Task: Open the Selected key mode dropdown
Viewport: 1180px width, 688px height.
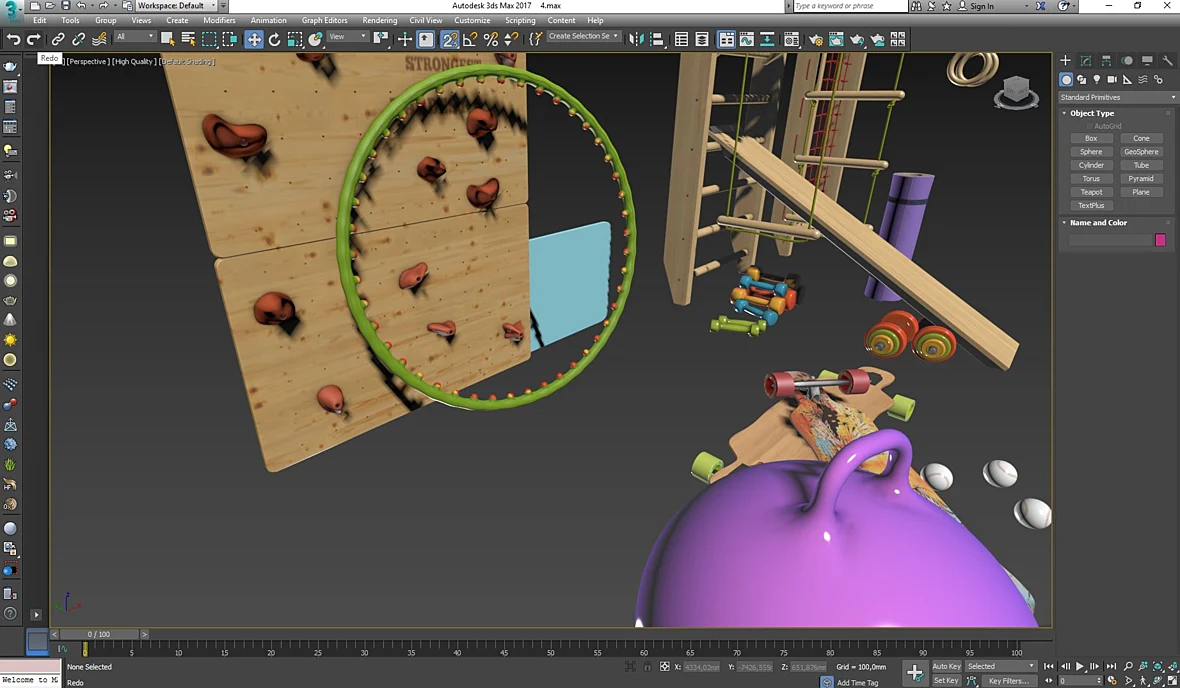Action: coord(1001,666)
